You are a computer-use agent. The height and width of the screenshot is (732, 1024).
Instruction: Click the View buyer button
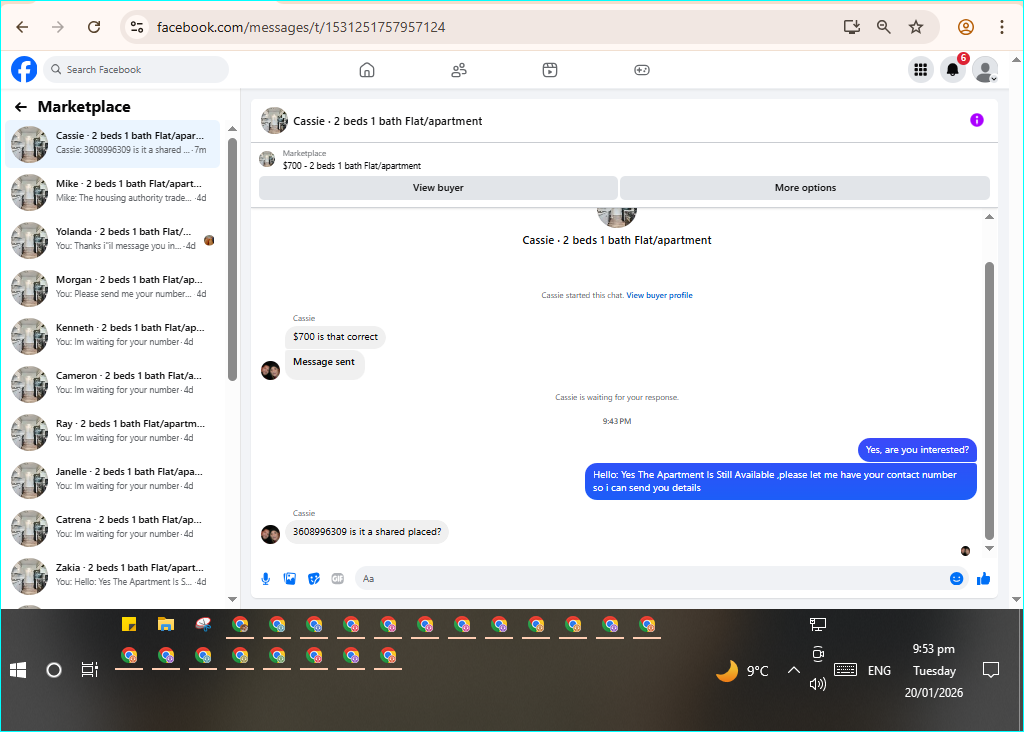438,188
